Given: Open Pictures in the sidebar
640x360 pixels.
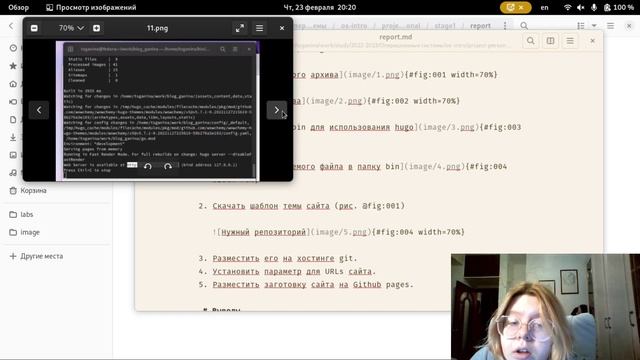Looking at the screenshot, I should pos(13,155).
